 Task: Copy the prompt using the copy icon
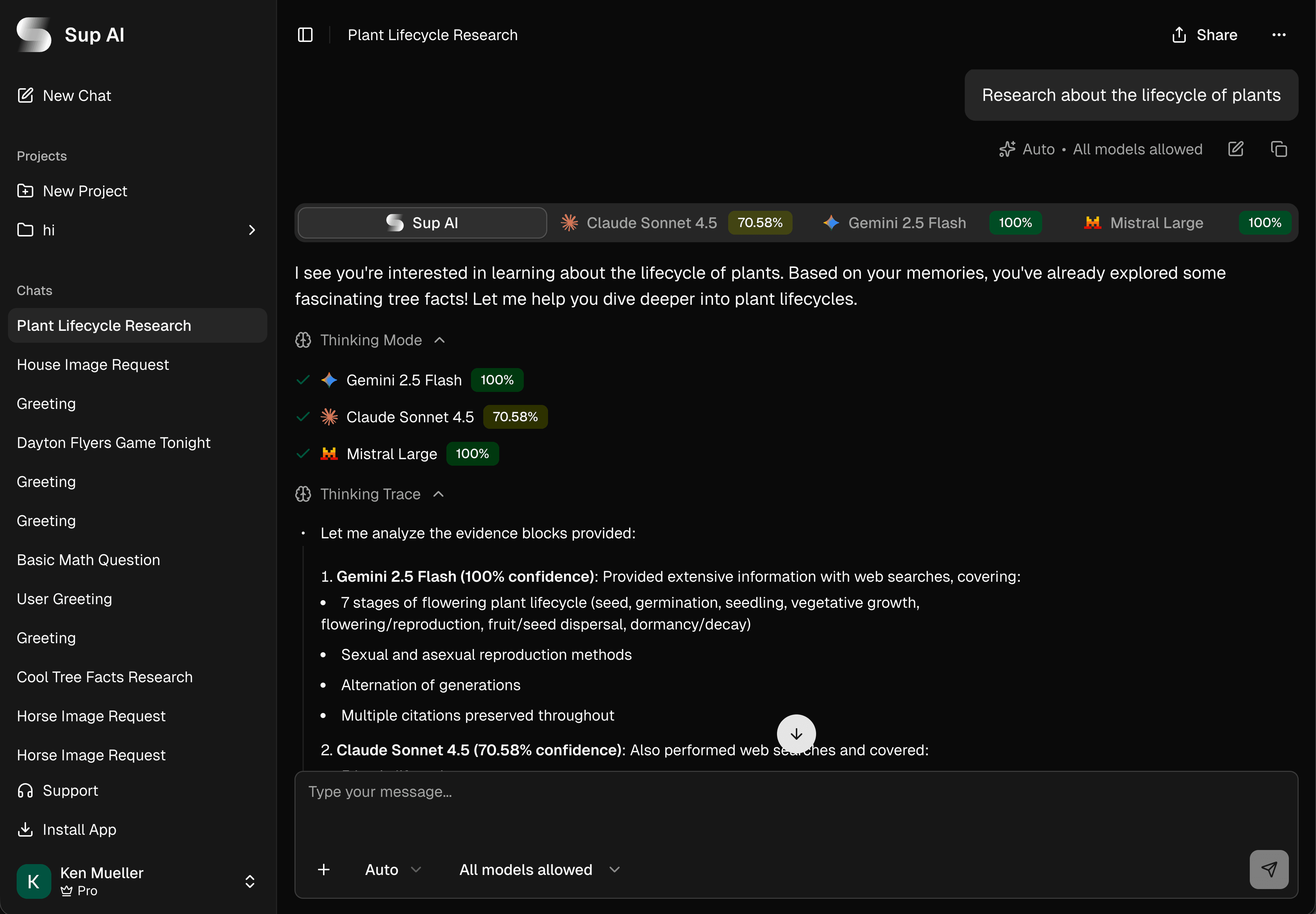pyautogui.click(x=1279, y=149)
